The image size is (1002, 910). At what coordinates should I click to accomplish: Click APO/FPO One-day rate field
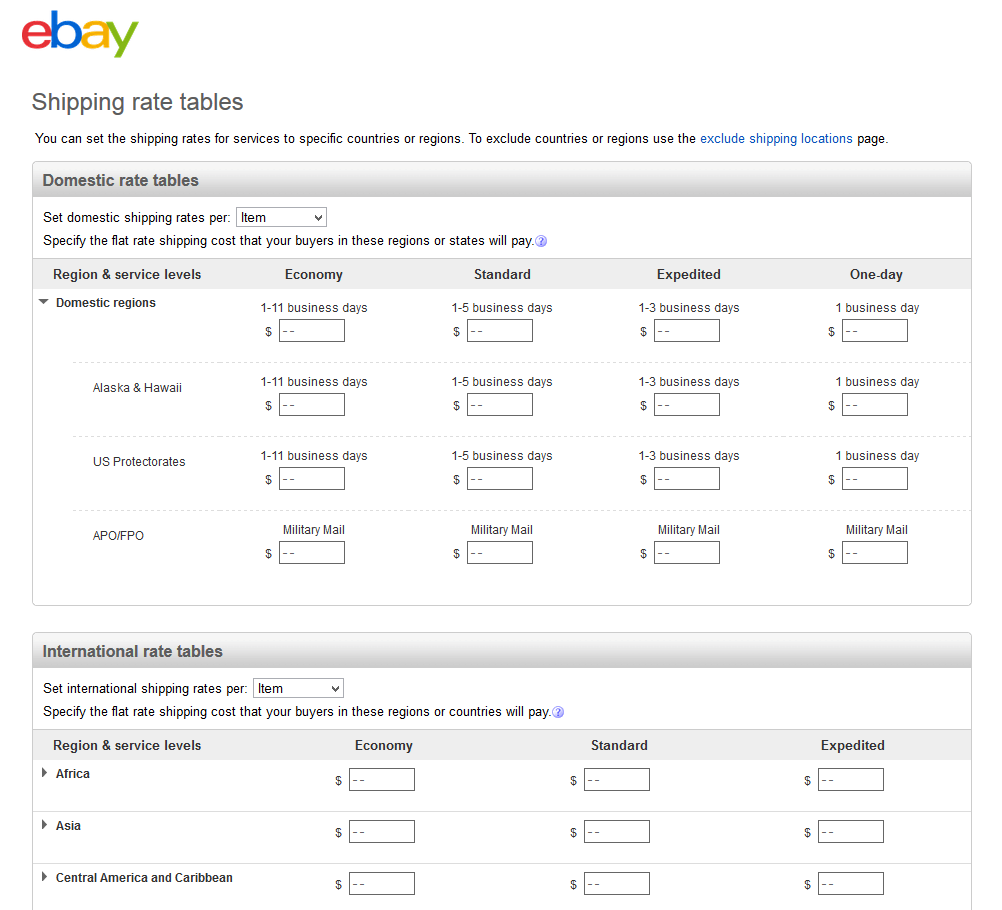coord(875,553)
